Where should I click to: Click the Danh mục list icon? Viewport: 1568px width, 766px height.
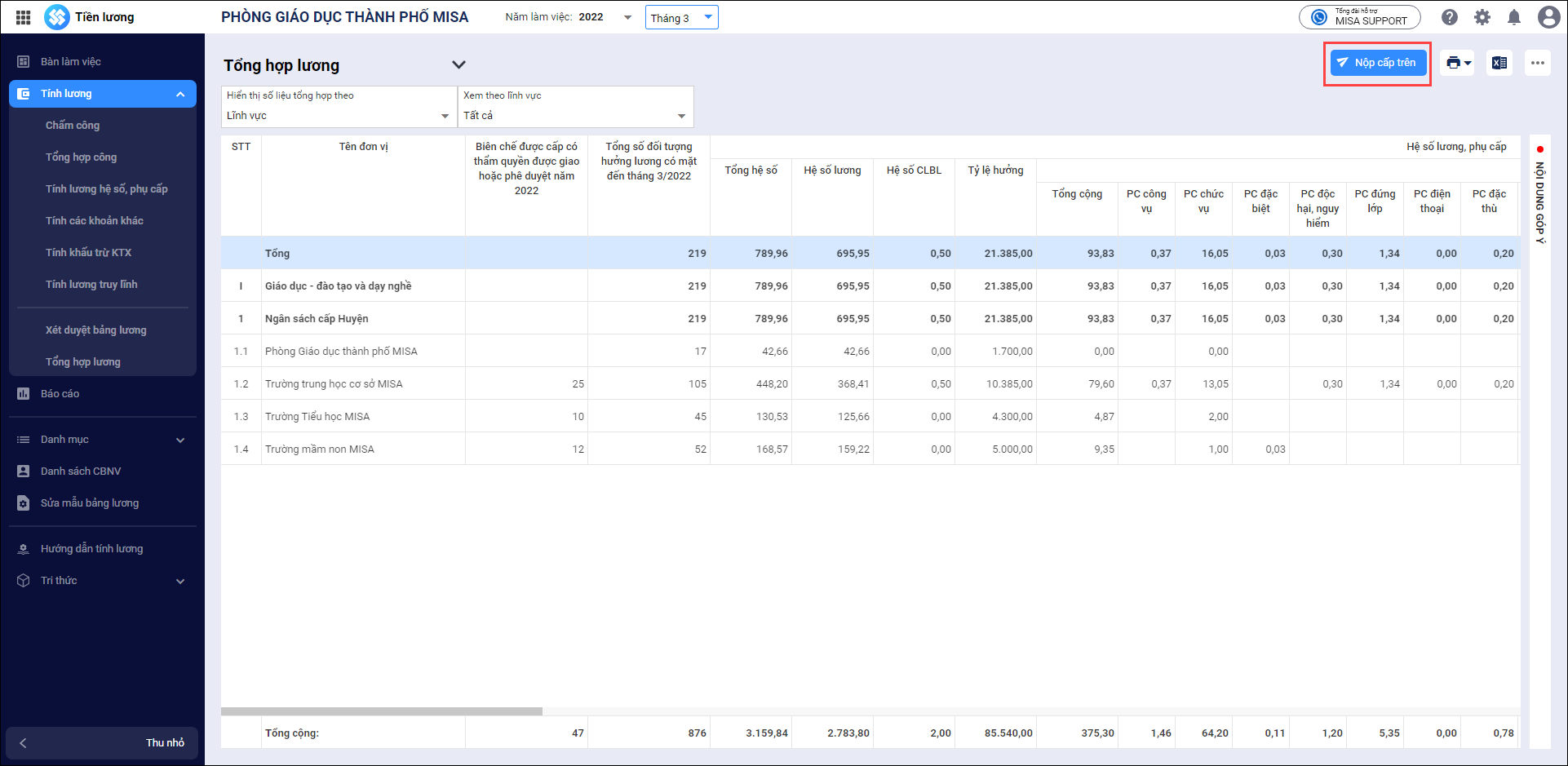click(x=24, y=439)
